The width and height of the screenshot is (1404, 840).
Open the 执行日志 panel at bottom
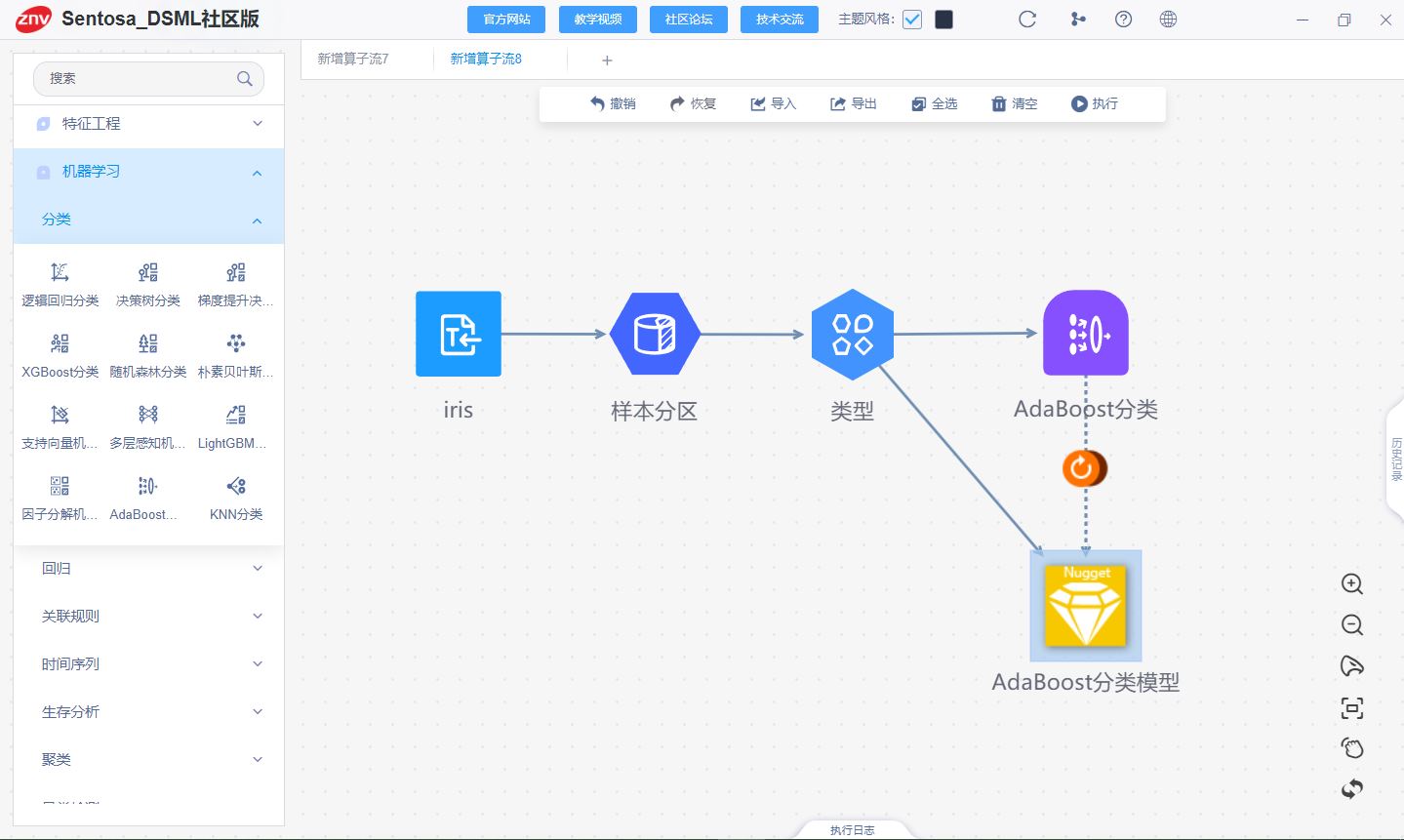coord(852,830)
